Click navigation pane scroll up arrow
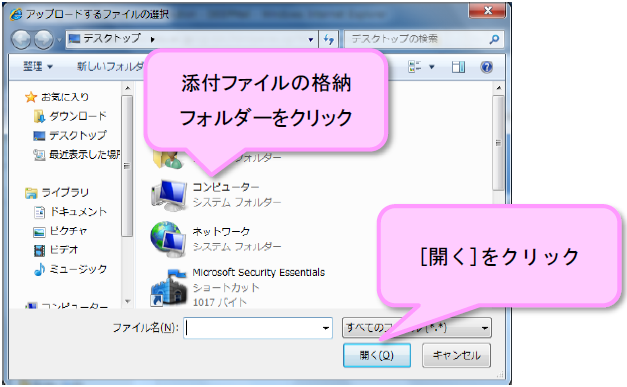627x387 pixels. [127, 88]
